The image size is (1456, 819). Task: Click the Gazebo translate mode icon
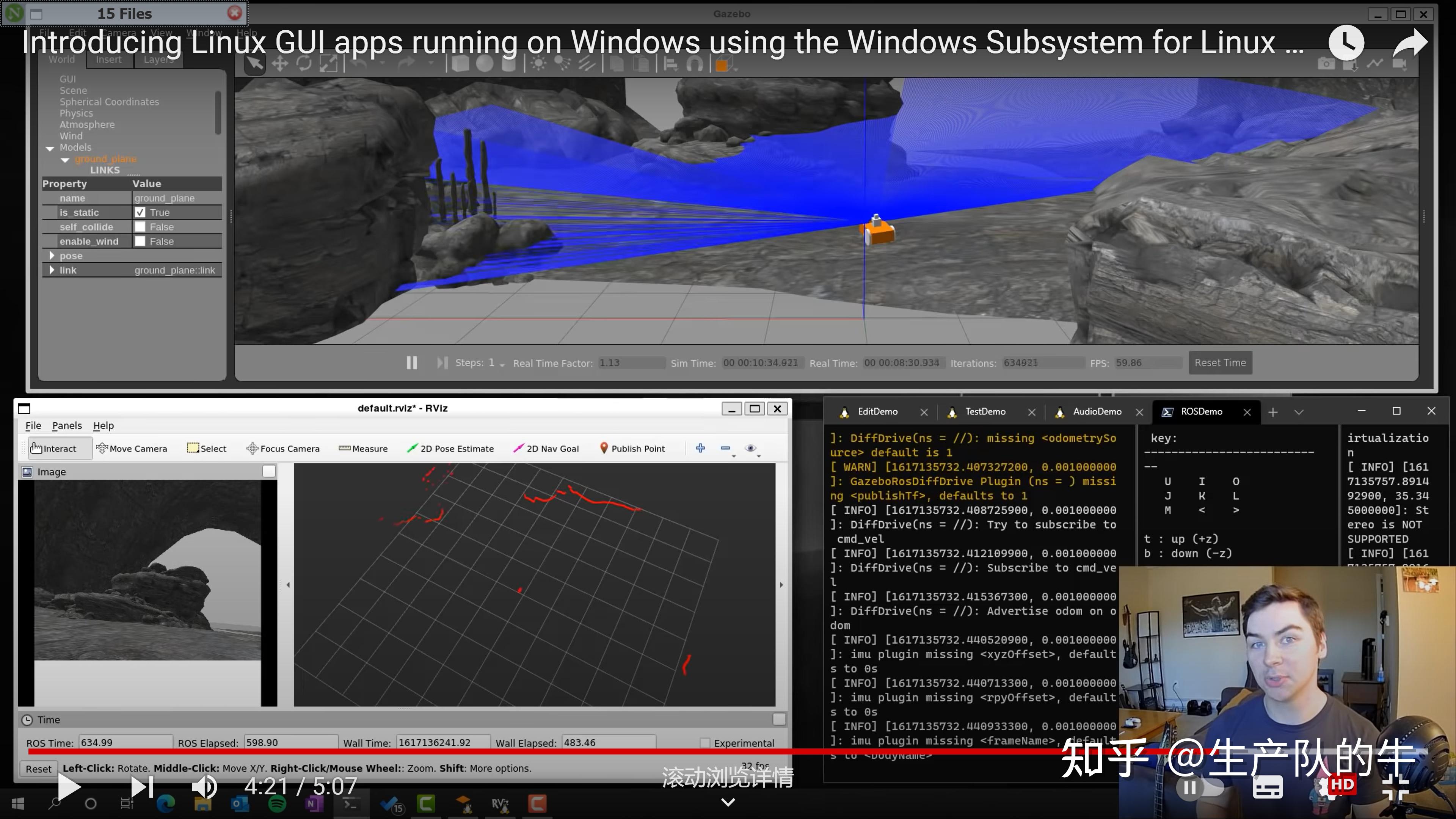(280, 64)
